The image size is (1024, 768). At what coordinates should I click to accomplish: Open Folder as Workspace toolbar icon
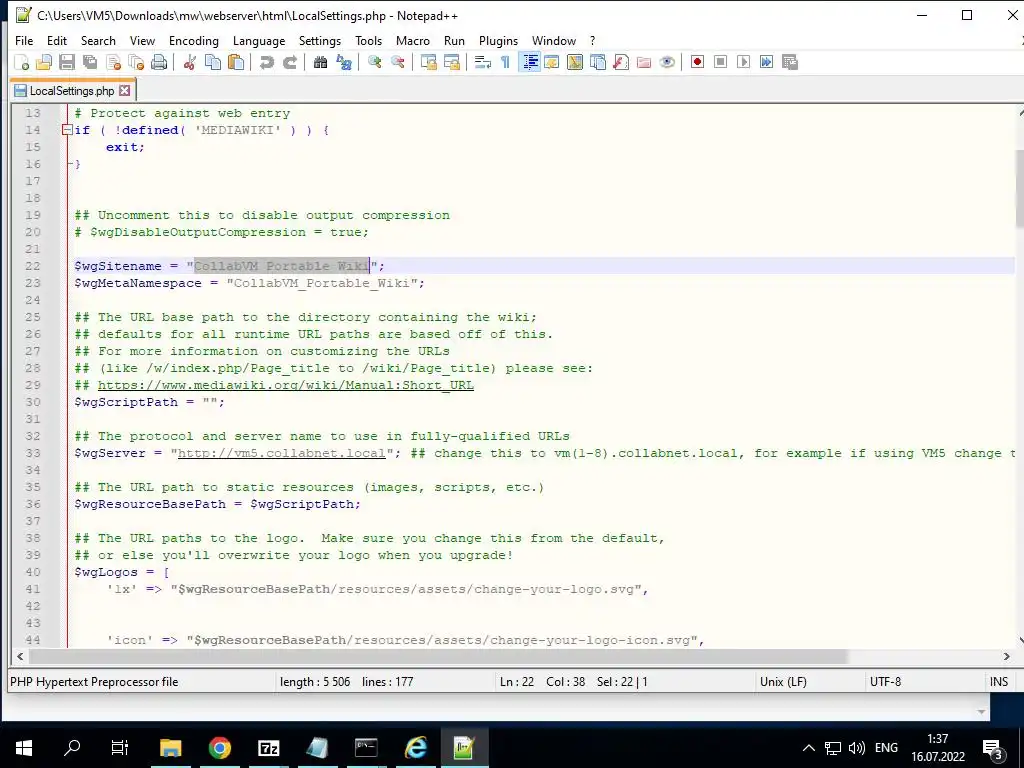pos(644,62)
